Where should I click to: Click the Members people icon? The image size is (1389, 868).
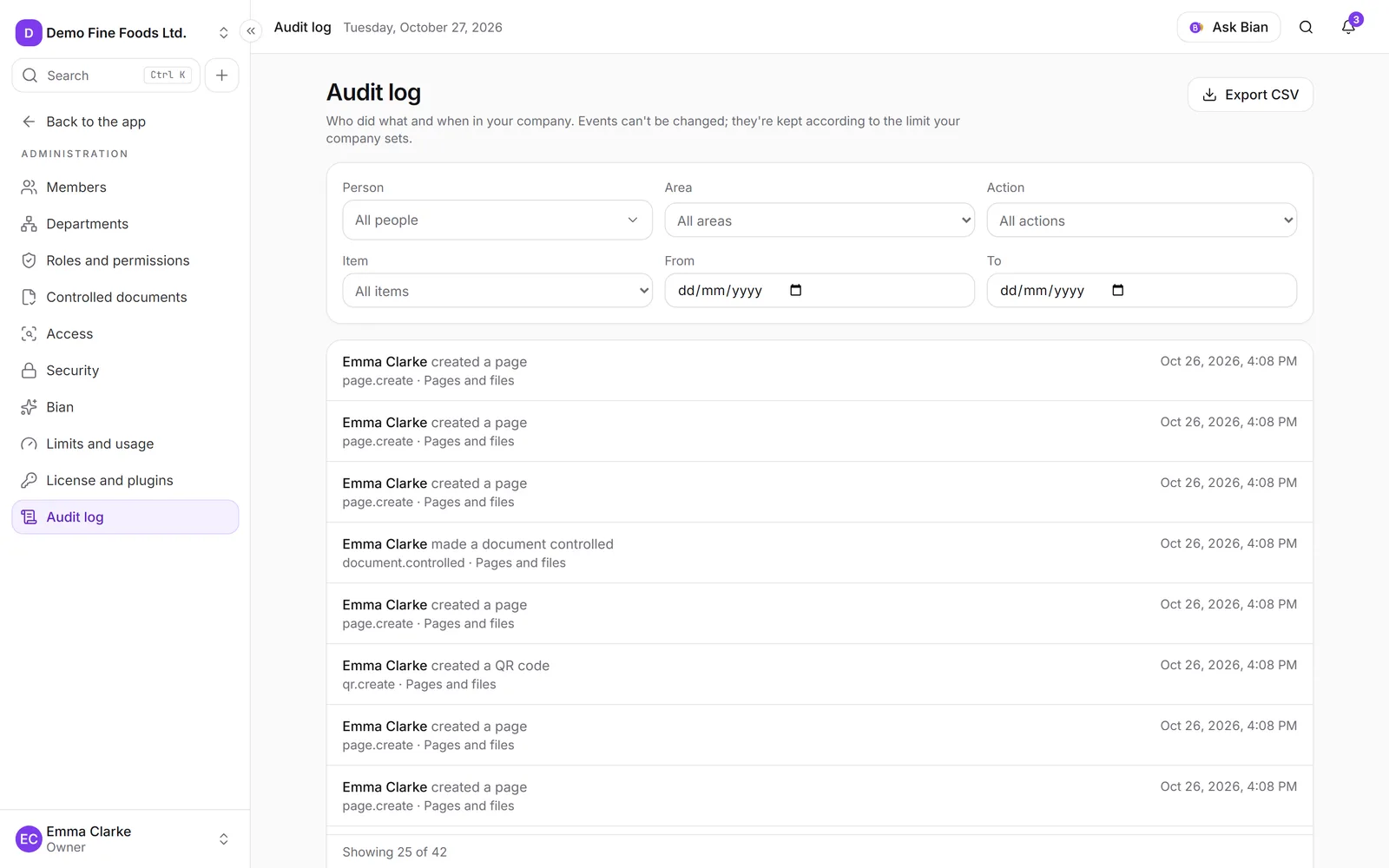[x=29, y=187]
